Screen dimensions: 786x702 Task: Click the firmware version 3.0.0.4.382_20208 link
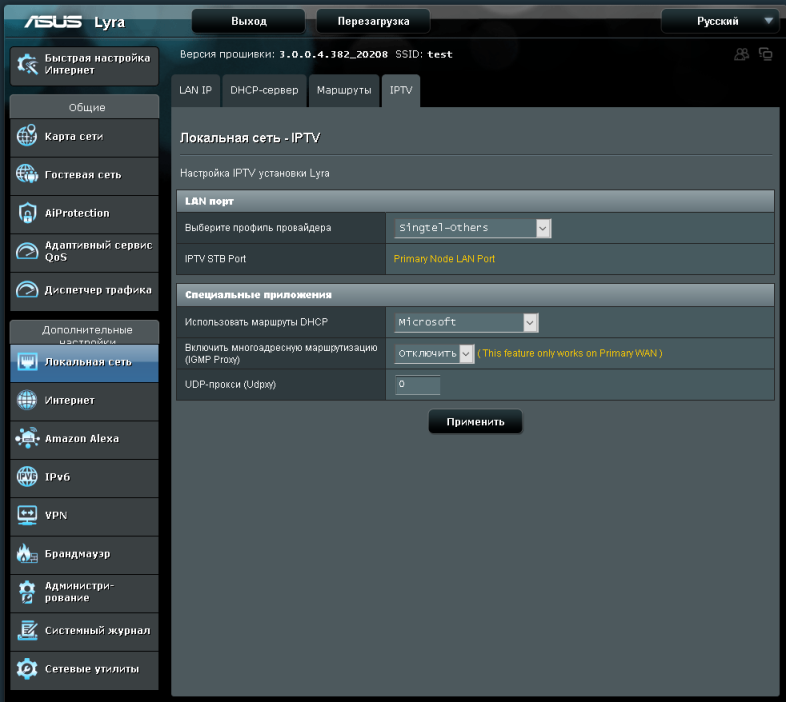point(333,54)
